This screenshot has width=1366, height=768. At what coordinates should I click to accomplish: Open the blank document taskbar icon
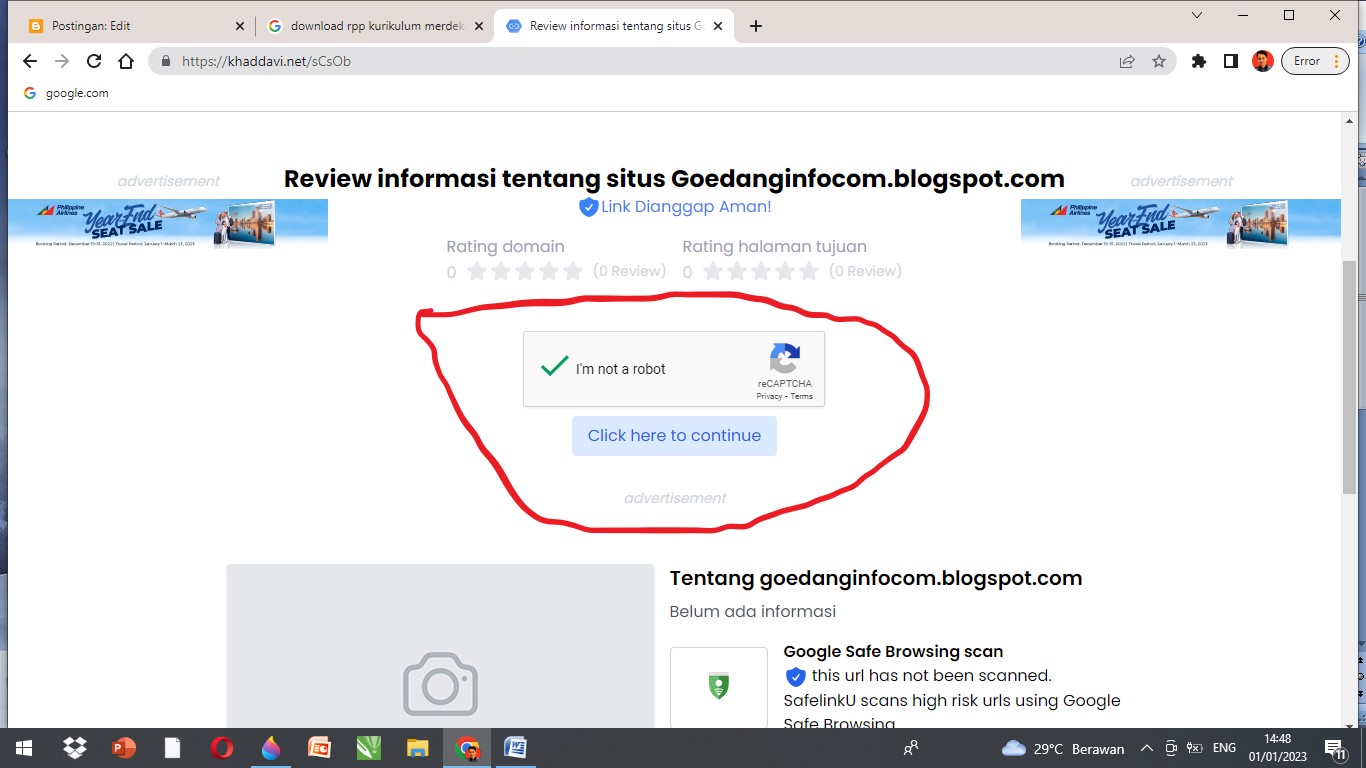tap(173, 748)
